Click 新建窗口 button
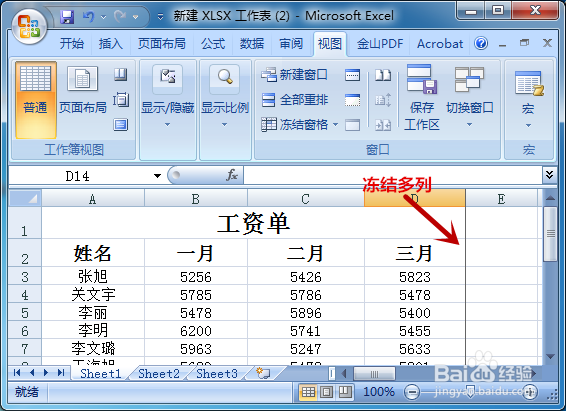The height and width of the screenshot is (411, 566). (294, 75)
